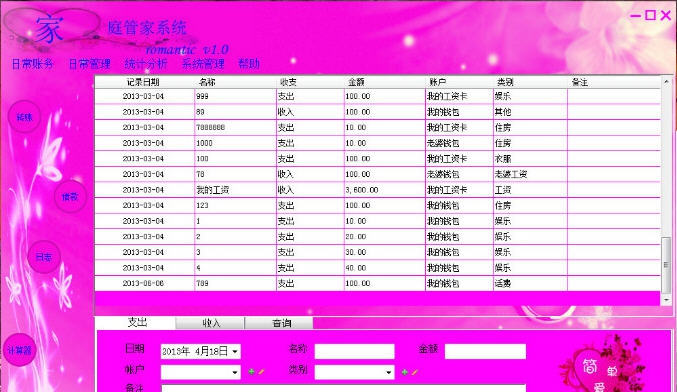Click the pencil edit icon beside 账户 dropdown
The height and width of the screenshot is (392, 677).
(x=261, y=372)
